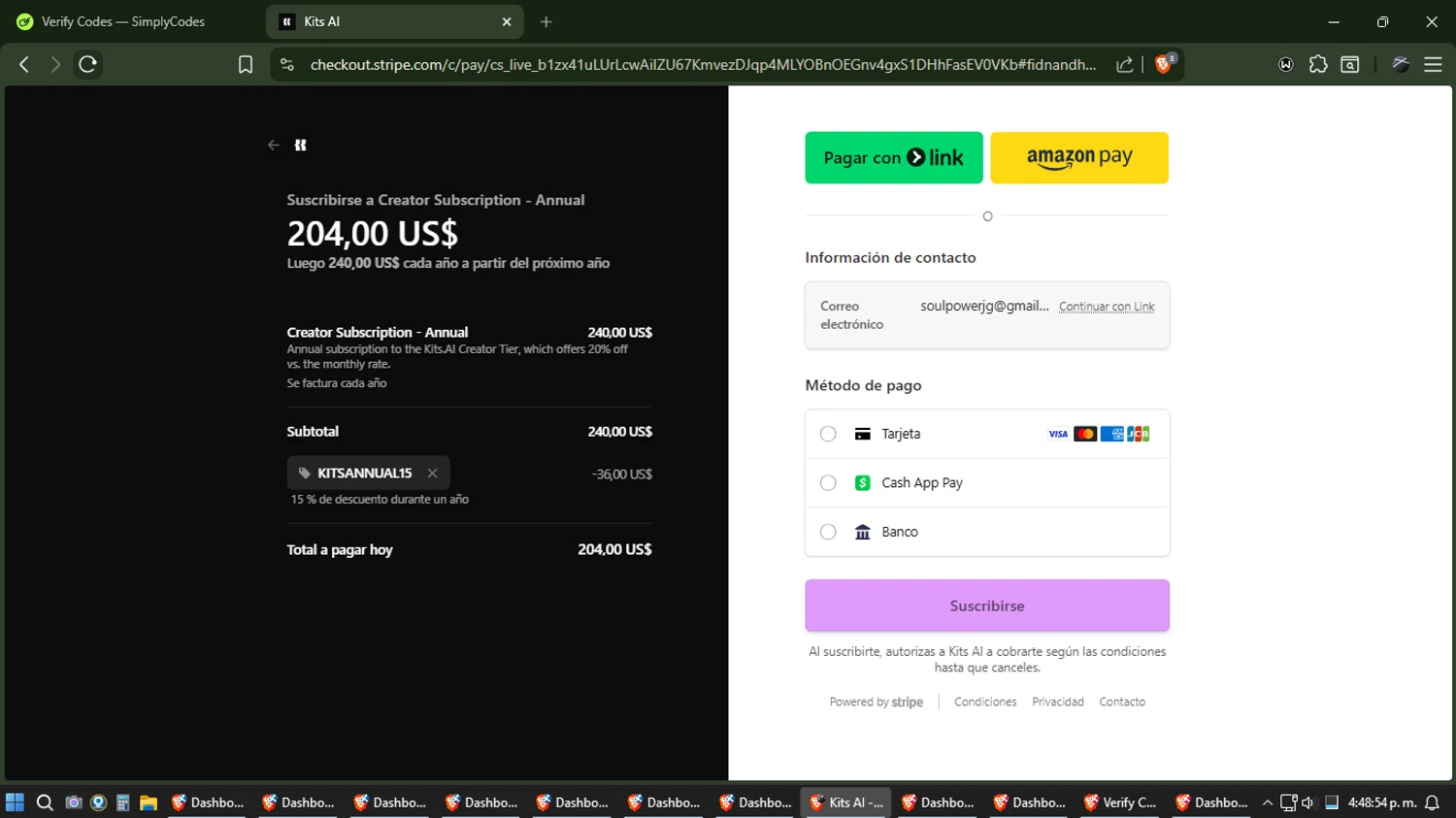The image size is (1456, 818).
Task: Click Continuar con Link
Action: click(x=1107, y=307)
